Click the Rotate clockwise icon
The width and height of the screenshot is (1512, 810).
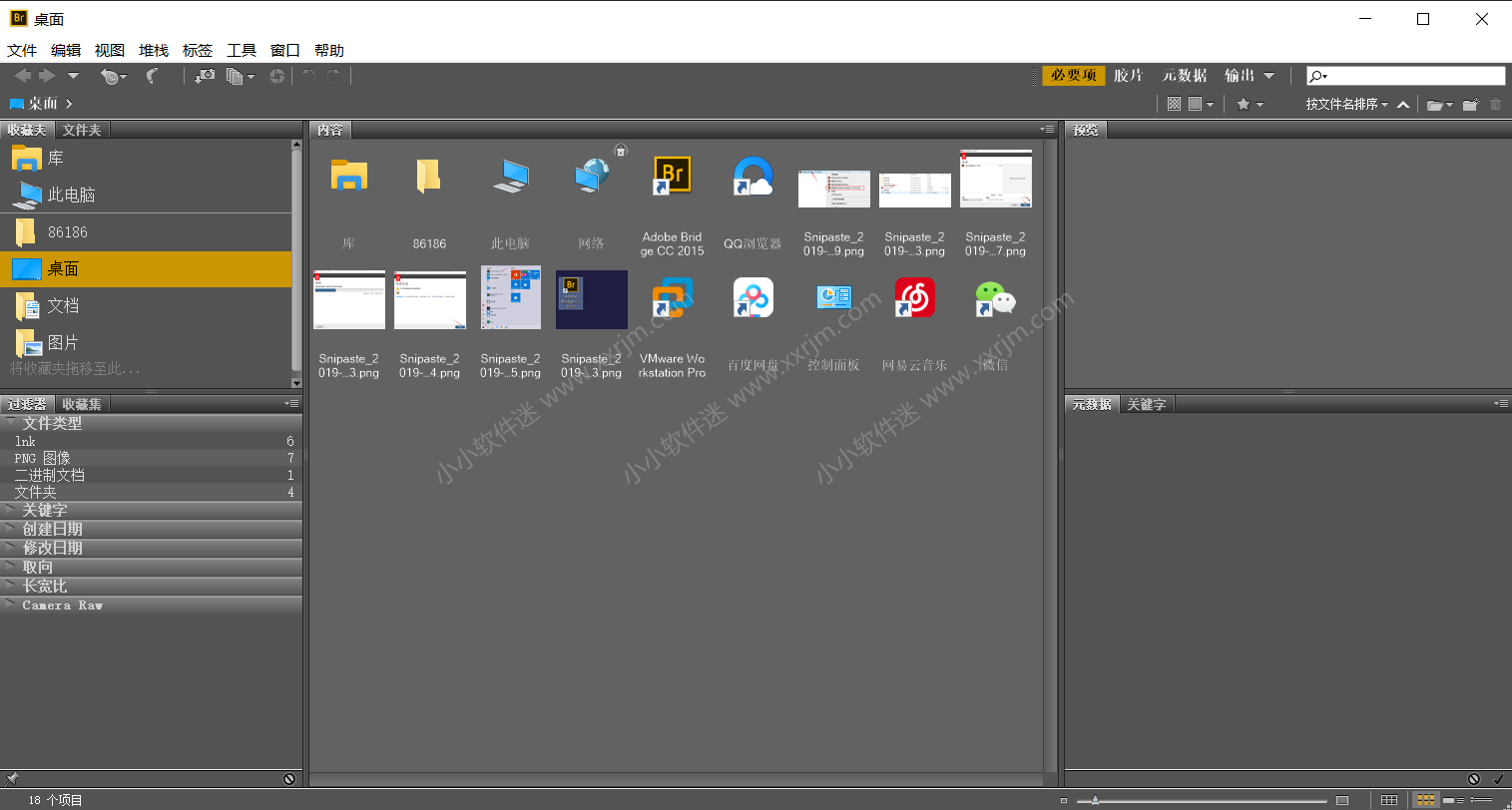(x=333, y=76)
